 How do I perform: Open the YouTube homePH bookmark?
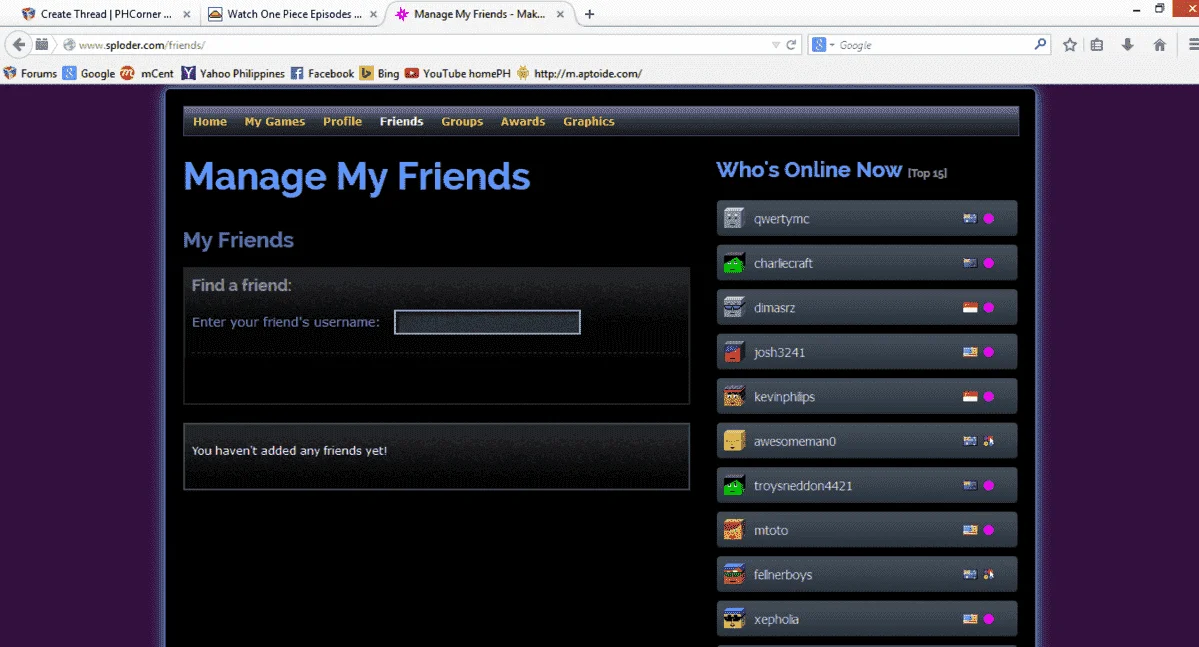pos(457,73)
